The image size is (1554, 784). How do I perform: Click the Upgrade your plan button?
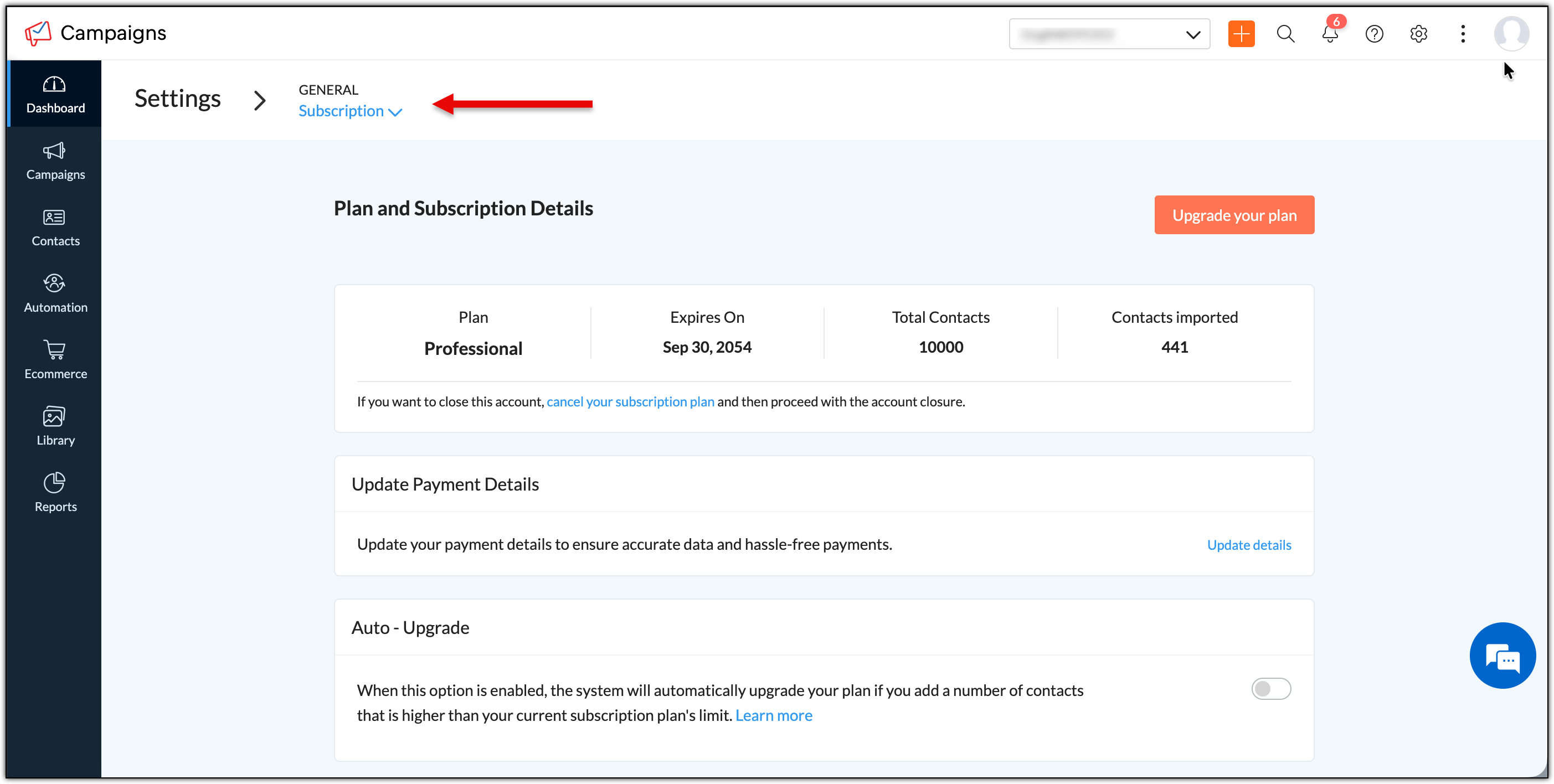pos(1234,215)
